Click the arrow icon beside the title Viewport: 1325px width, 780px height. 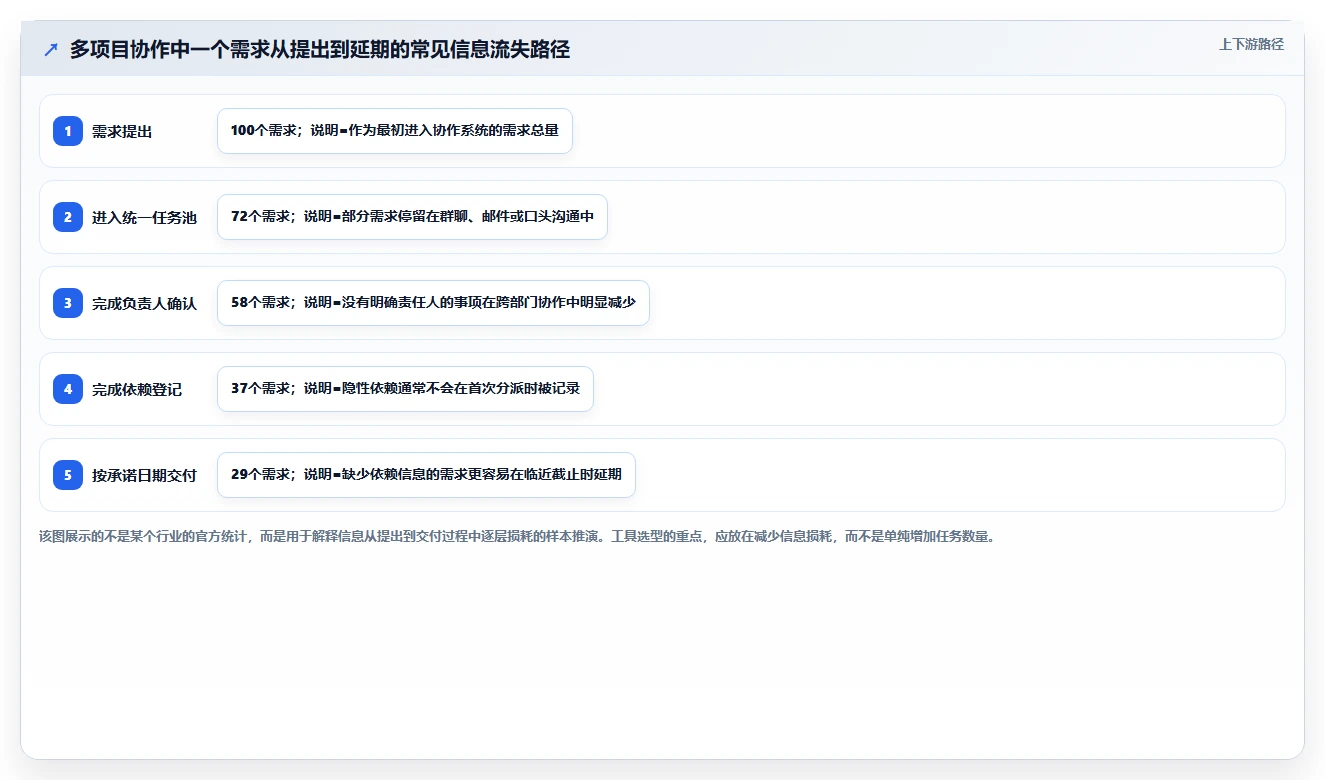(x=51, y=50)
